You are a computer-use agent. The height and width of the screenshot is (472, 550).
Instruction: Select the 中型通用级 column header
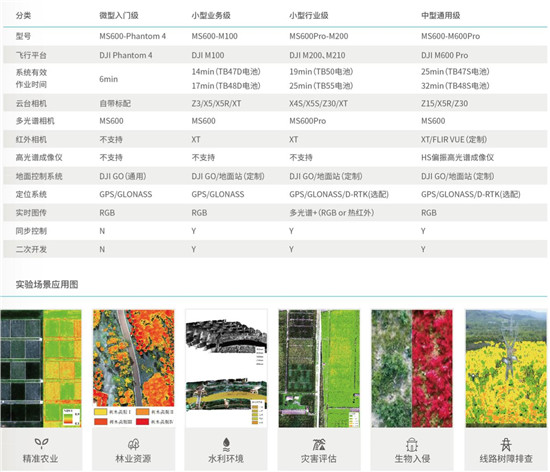441,15
